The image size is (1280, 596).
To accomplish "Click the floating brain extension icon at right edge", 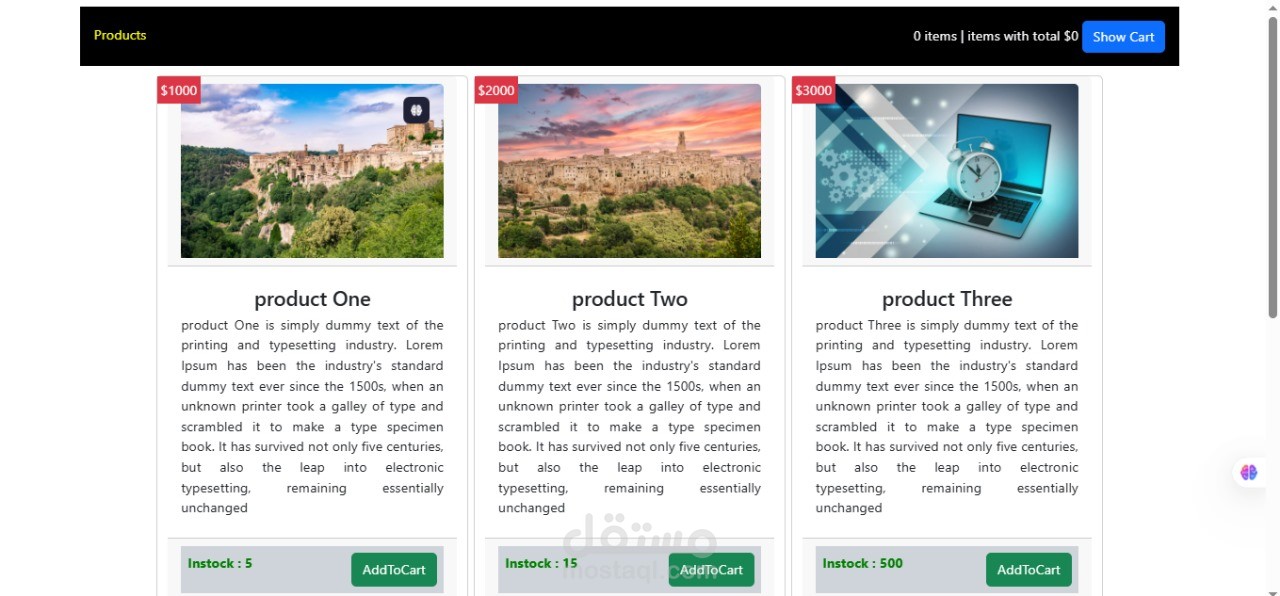I will click(1249, 472).
